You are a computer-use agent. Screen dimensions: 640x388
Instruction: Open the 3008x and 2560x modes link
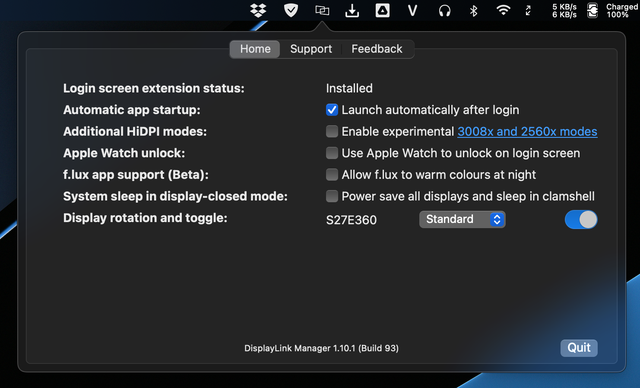[x=527, y=131]
